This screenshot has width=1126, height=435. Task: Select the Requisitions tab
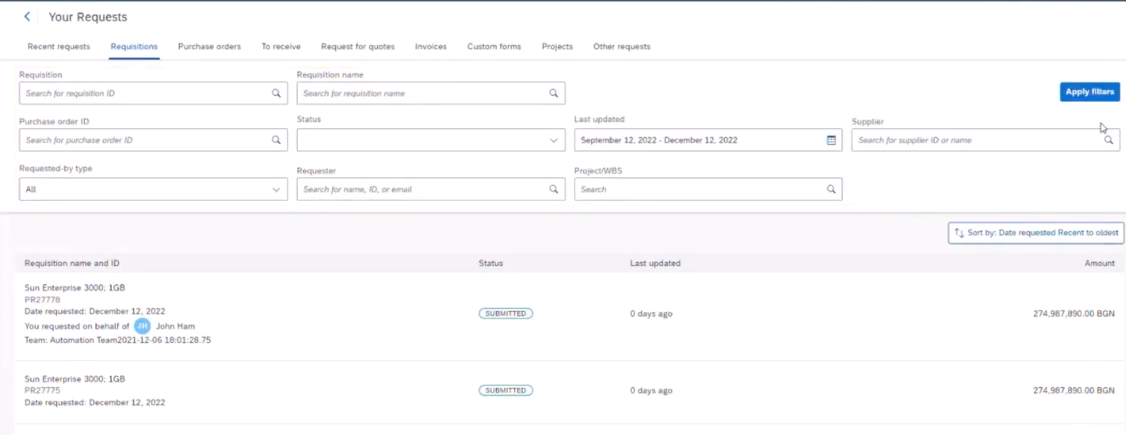pos(134,47)
